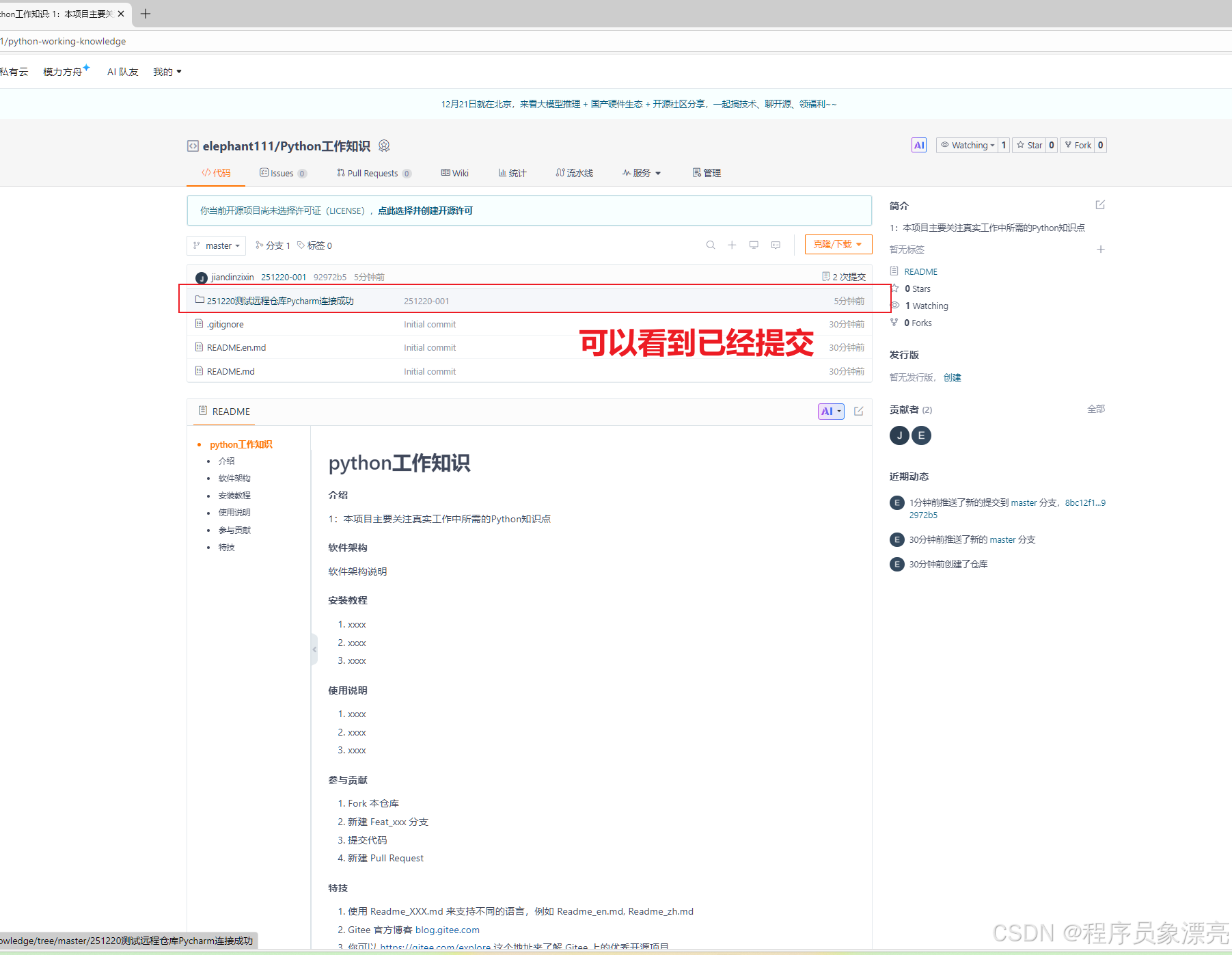Edit the 简介 description with pencil icon
This screenshot has width=1232, height=955.
coord(1100,205)
